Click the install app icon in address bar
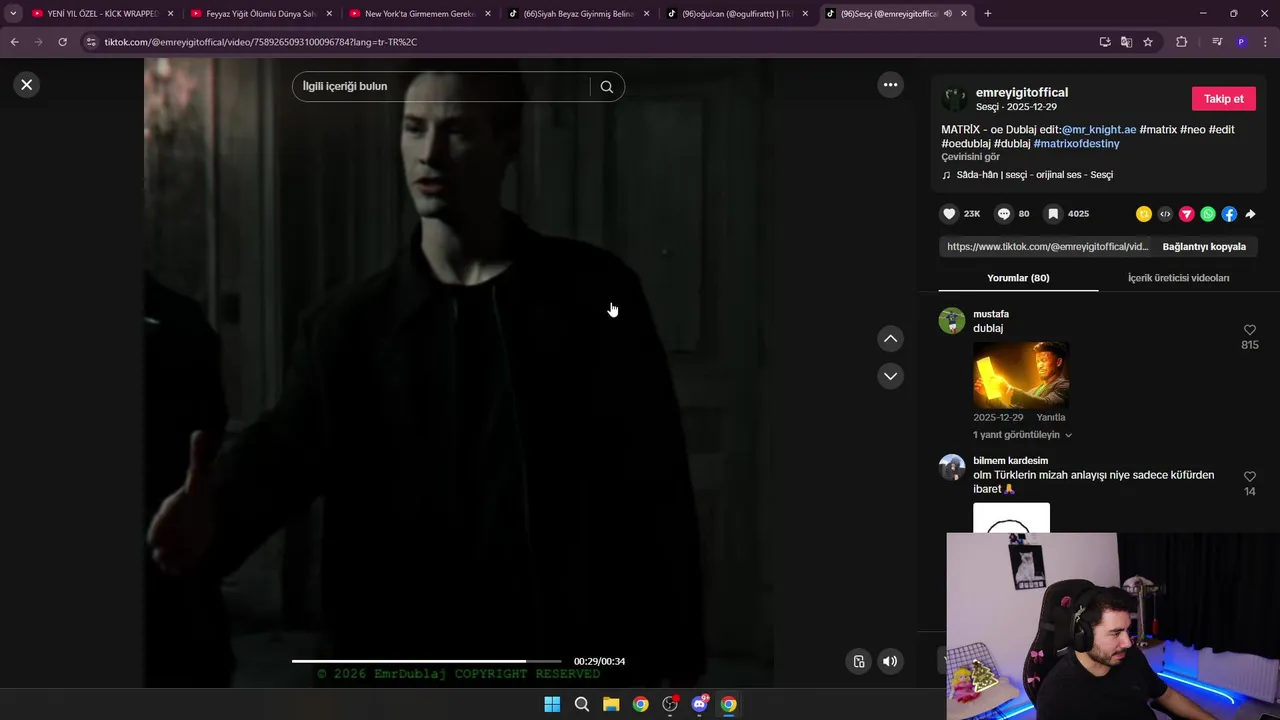This screenshot has width=1280, height=720. tap(1105, 42)
